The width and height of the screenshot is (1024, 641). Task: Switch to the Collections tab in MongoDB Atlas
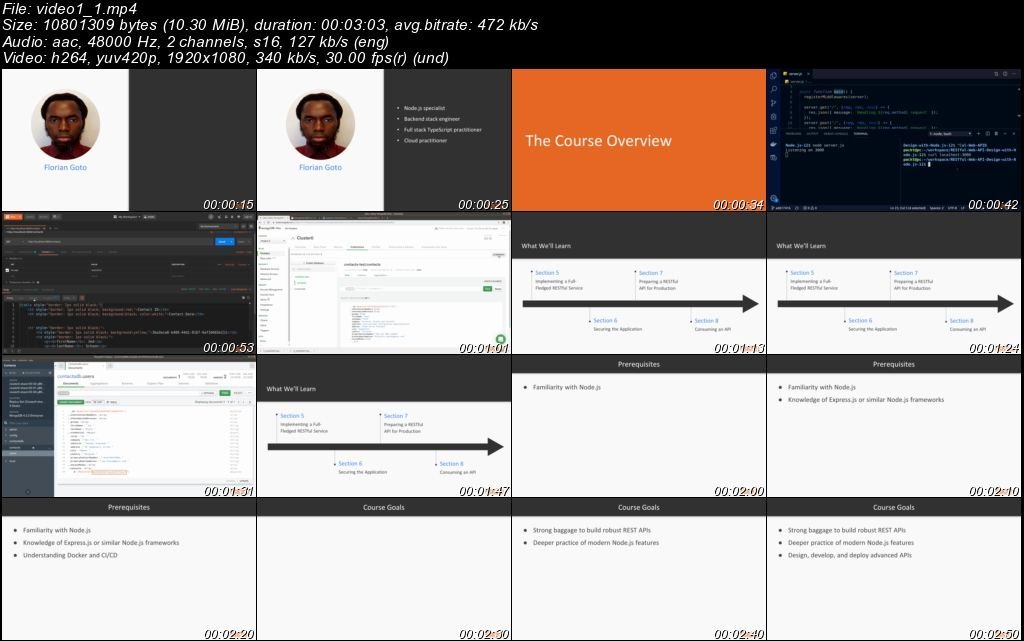[x=357, y=247]
